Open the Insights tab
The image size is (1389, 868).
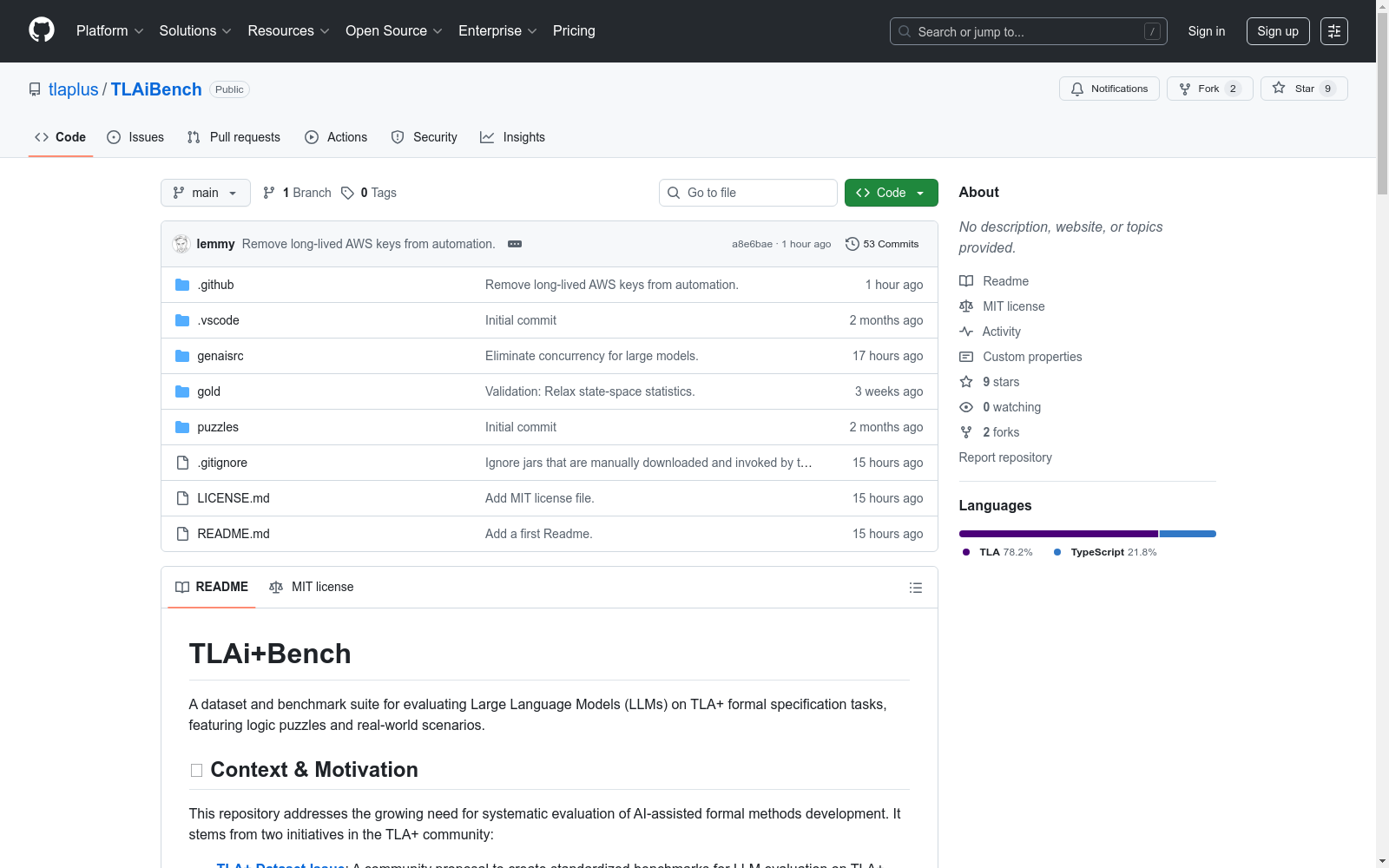[512, 137]
